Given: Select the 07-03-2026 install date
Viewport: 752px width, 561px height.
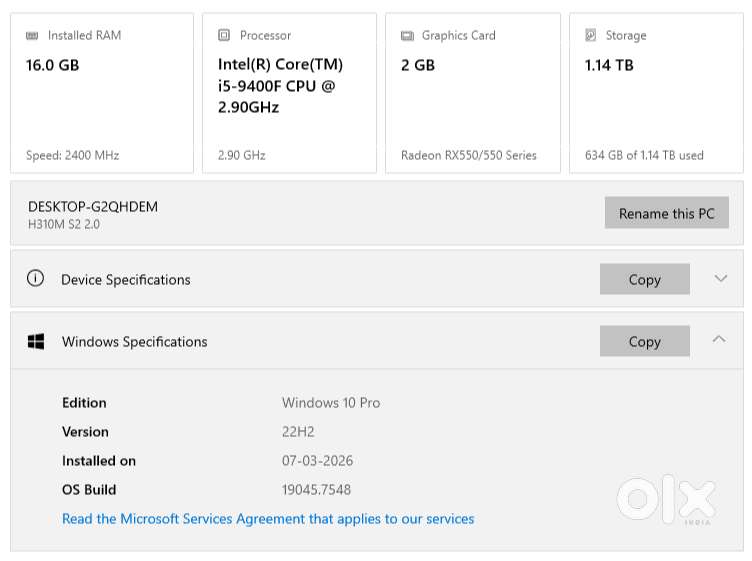Looking at the screenshot, I should [317, 461].
